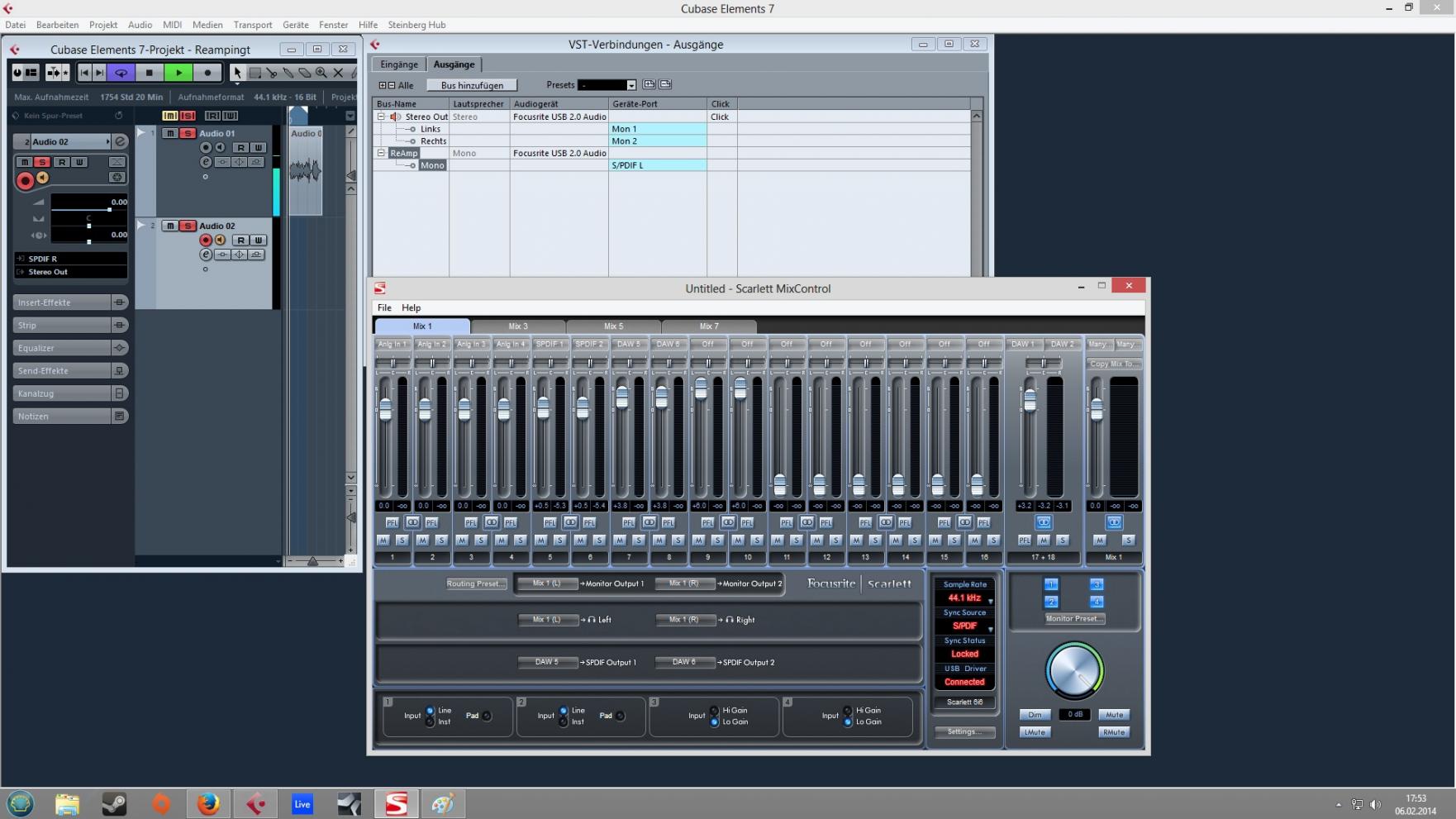Mute mixer channel 1 in MixControl

383,540
